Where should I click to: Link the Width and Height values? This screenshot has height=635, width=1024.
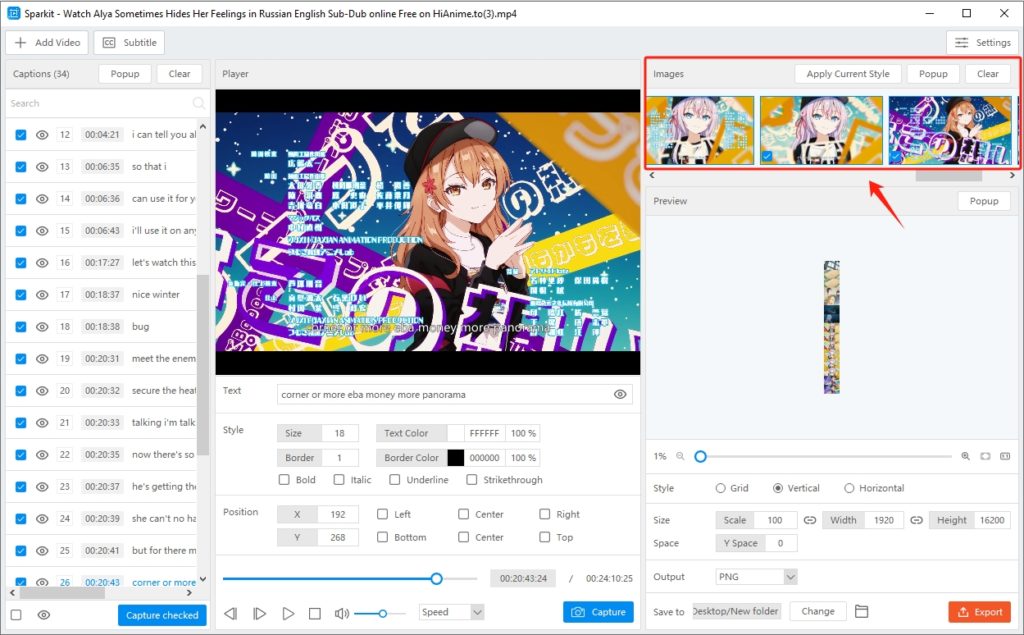pyautogui.click(x=916, y=519)
